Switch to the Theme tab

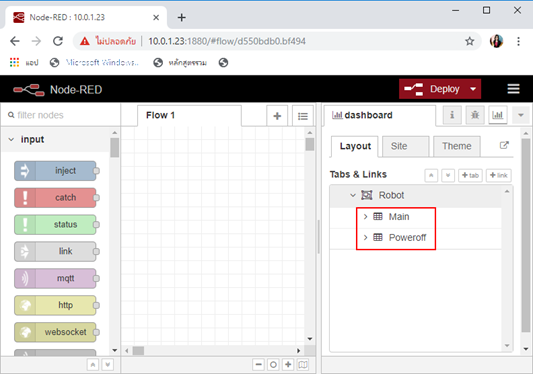457,146
